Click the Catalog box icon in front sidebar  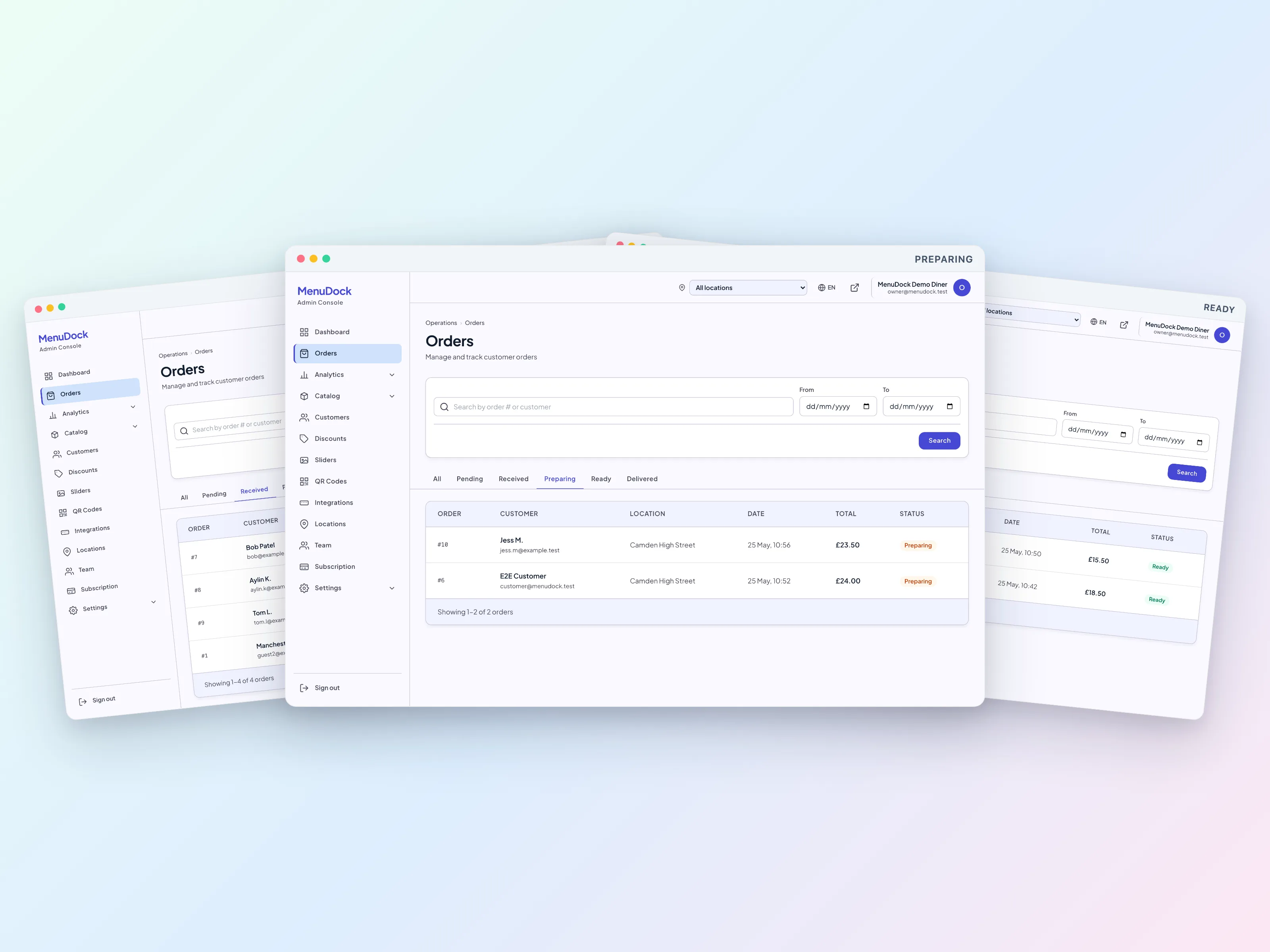pyautogui.click(x=304, y=395)
